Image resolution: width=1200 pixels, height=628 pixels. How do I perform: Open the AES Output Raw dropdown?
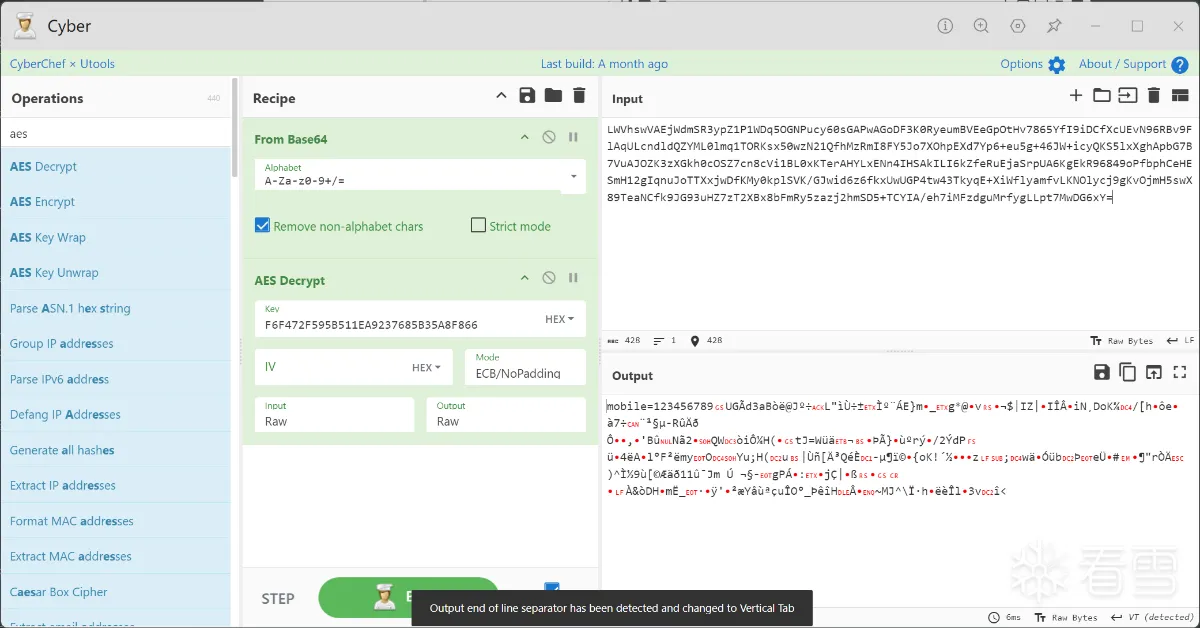click(x=506, y=415)
